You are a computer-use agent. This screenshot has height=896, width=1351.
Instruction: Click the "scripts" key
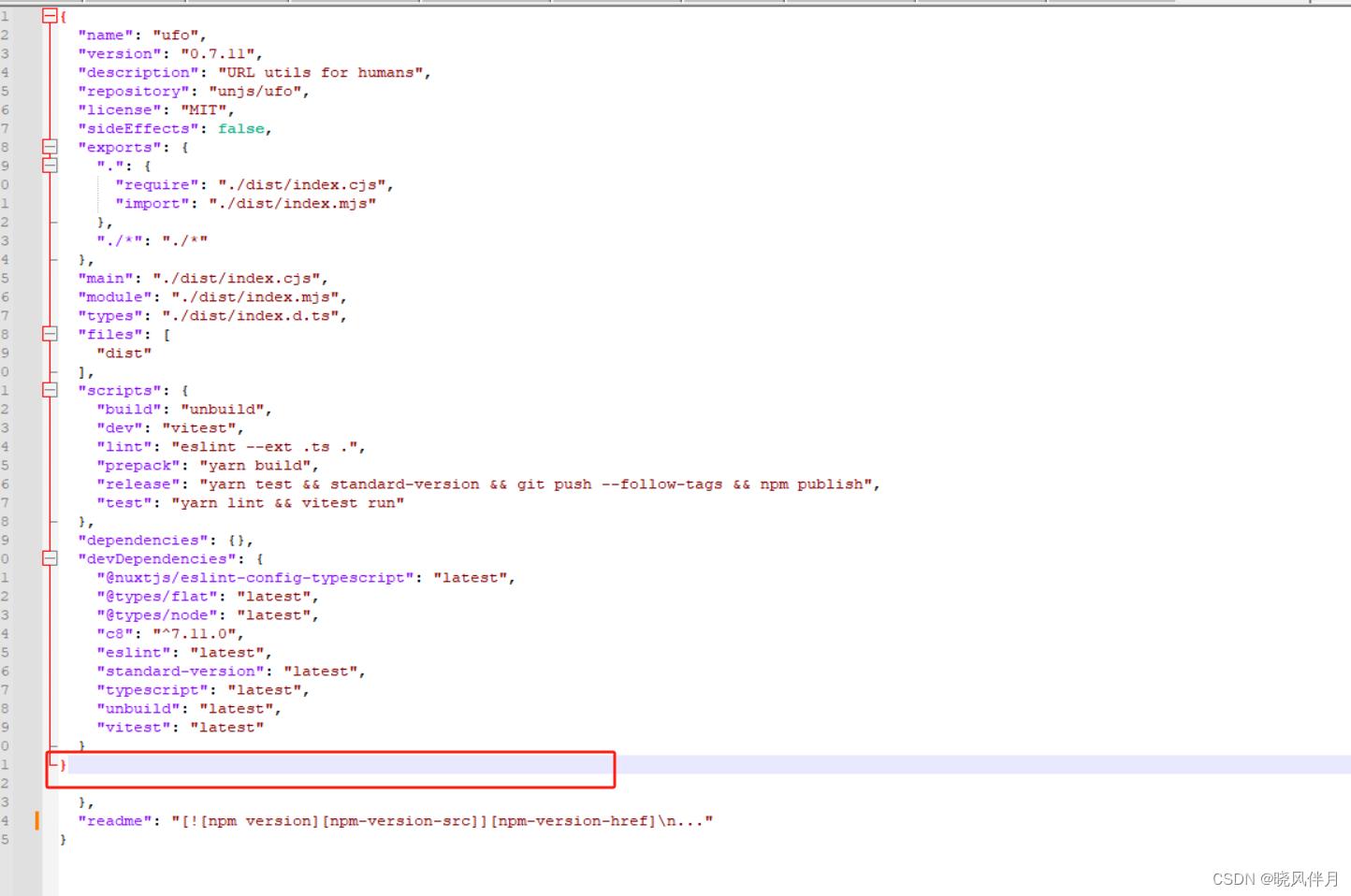coord(120,391)
